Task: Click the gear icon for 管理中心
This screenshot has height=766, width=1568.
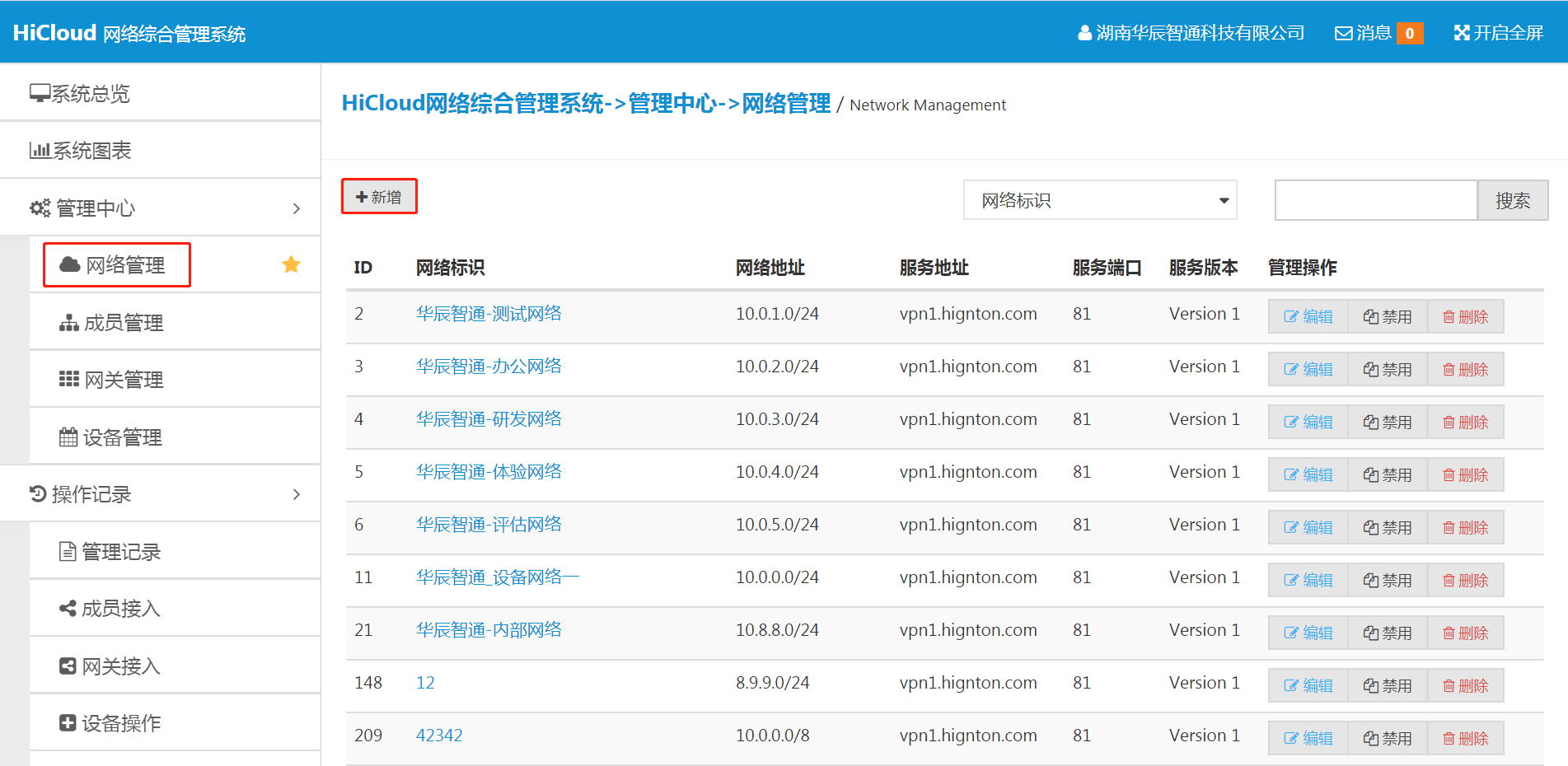Action: coord(39,208)
